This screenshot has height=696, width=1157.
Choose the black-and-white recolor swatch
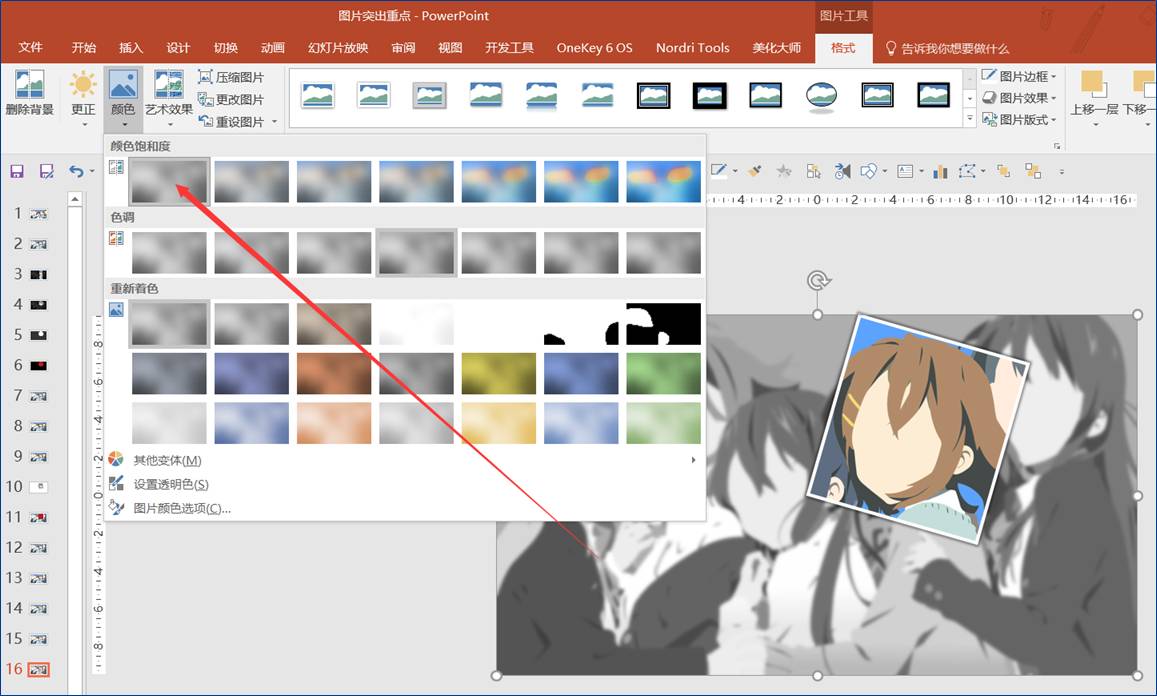click(x=663, y=323)
